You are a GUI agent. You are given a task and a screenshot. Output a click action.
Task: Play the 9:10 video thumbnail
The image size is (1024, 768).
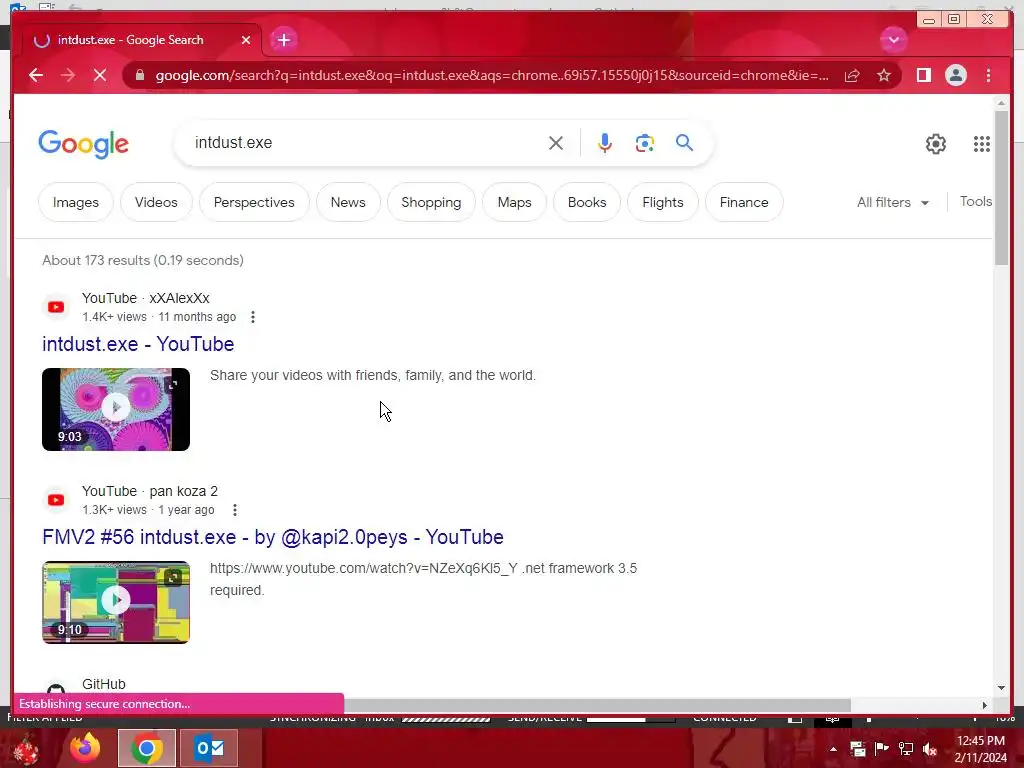(116, 602)
